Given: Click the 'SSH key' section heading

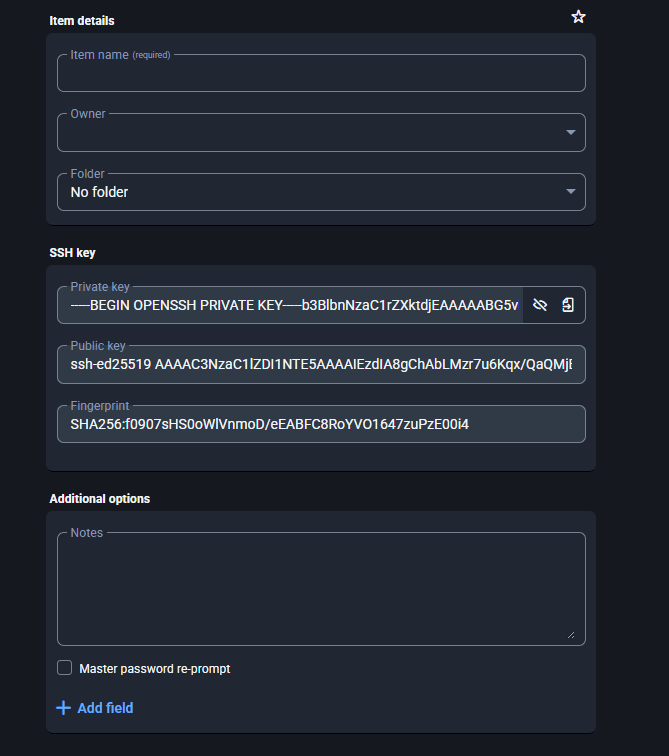Looking at the screenshot, I should [x=72, y=253].
